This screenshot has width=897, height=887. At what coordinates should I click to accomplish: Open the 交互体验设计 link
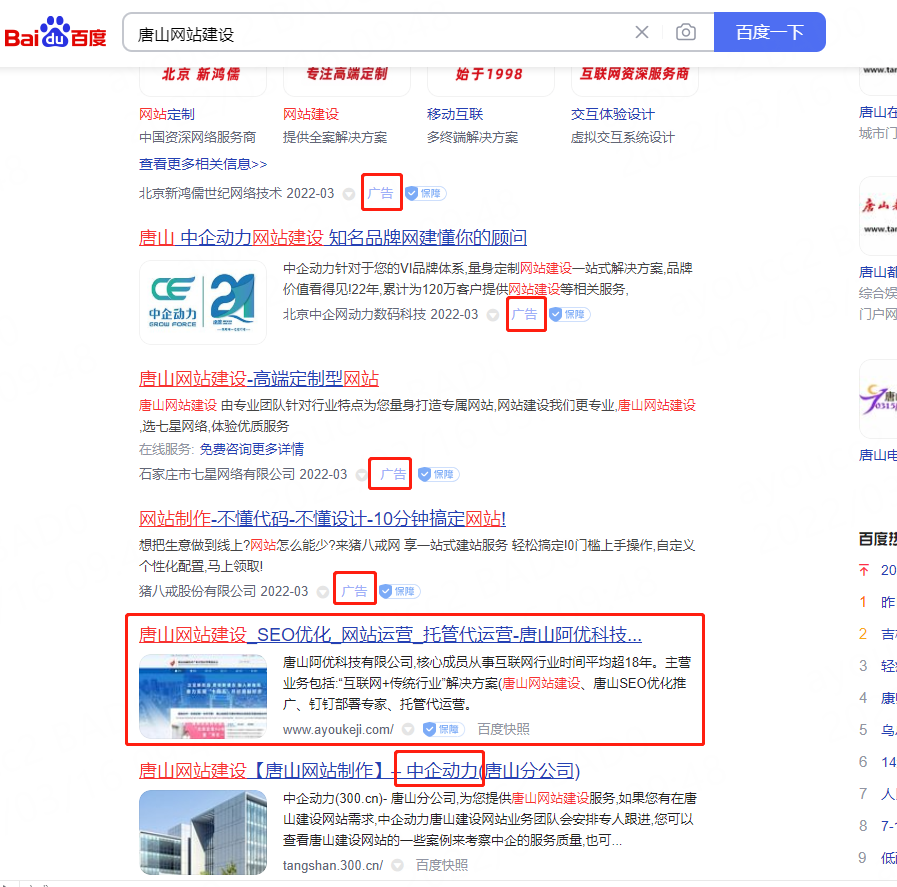point(613,114)
